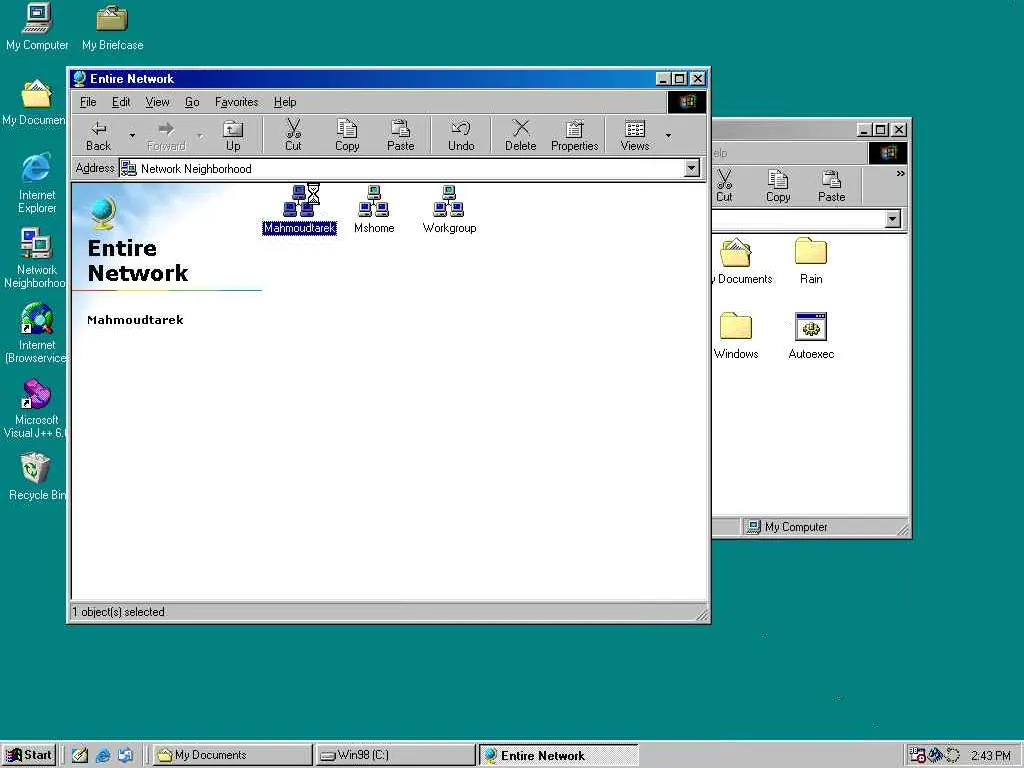This screenshot has height=768, width=1024.
Task: Open the View menu
Action: tap(157, 102)
